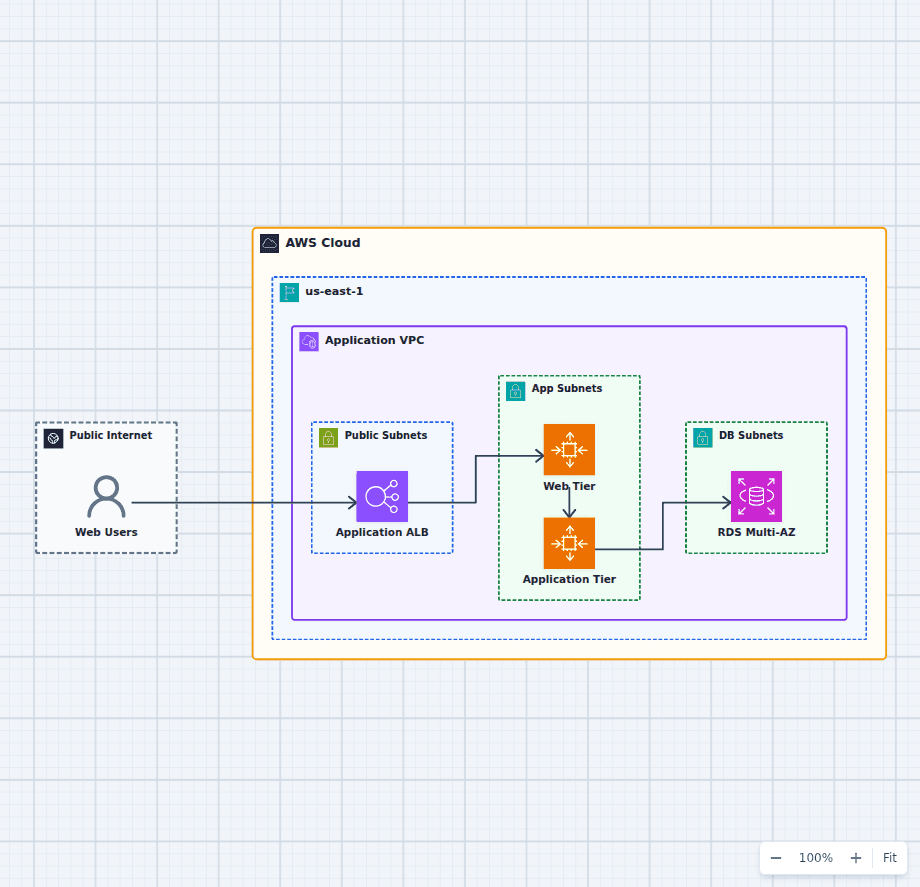Select the connector from ALB to Web Tier

point(476,479)
